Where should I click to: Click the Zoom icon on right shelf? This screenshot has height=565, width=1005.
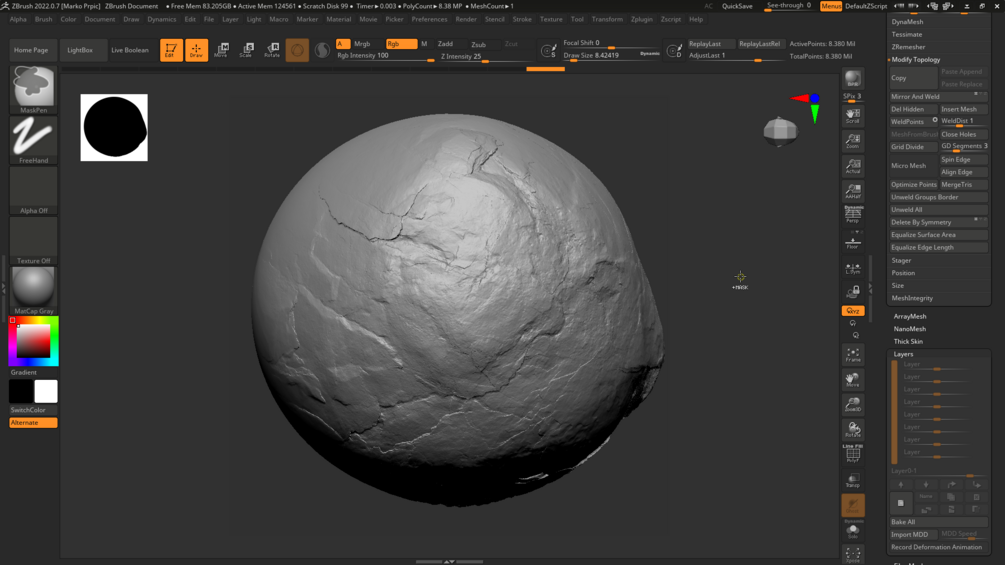(x=852, y=141)
